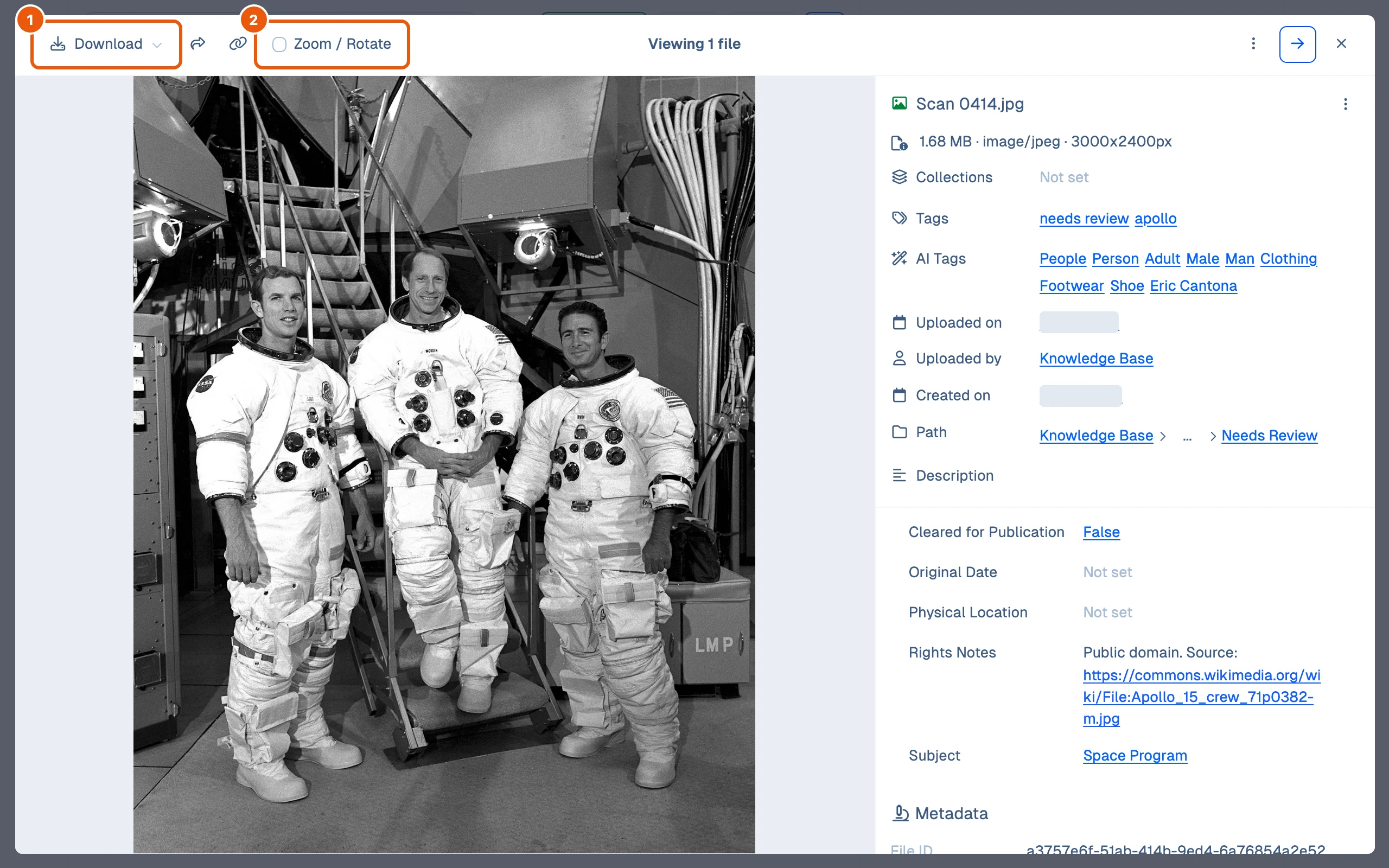Select the Person AI tag

tap(1114, 259)
